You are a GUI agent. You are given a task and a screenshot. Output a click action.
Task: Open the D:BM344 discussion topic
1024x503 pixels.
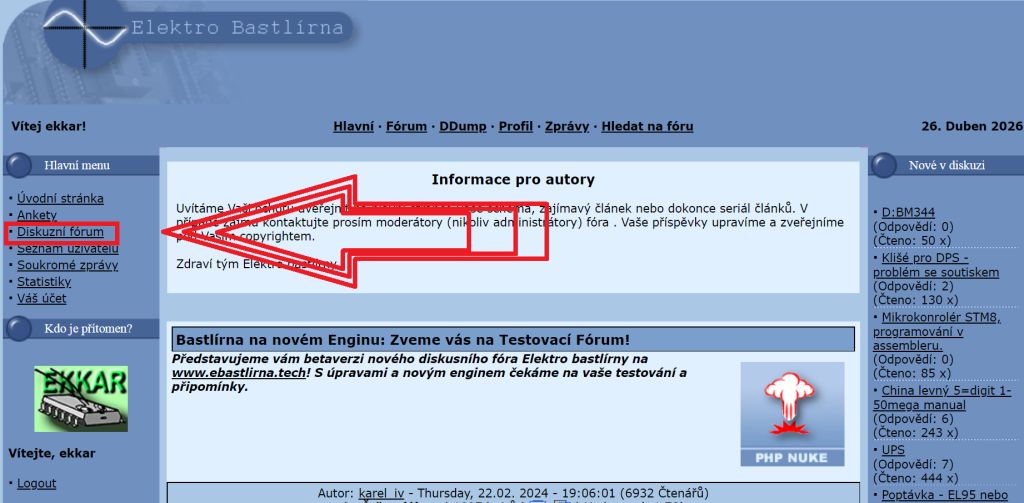pos(907,212)
